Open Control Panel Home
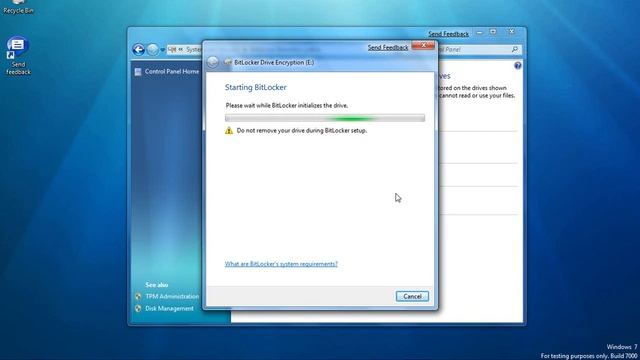 click(x=172, y=71)
